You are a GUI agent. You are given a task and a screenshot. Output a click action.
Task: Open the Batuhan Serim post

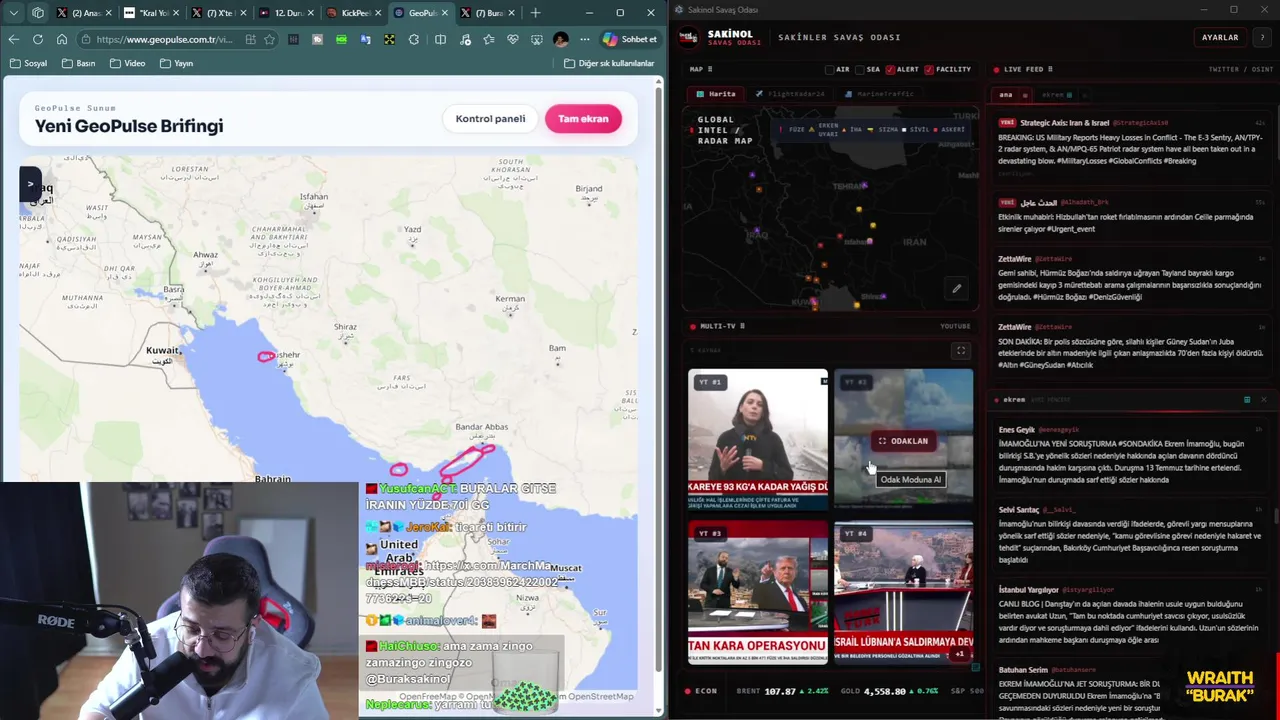(1130, 690)
